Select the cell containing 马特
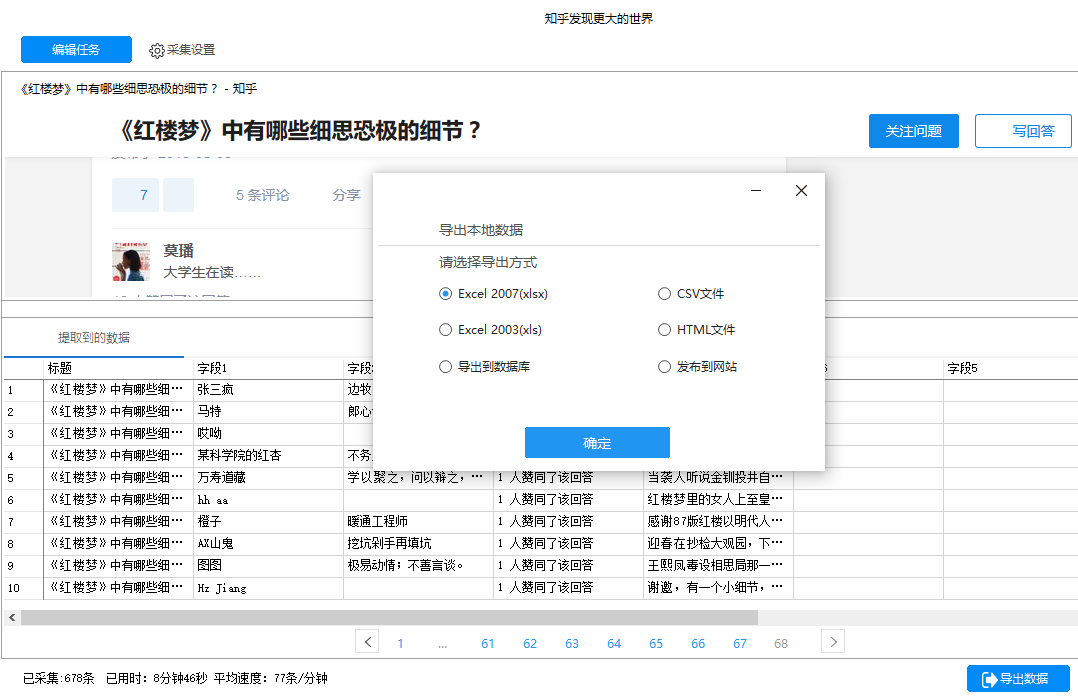The width and height of the screenshot is (1078, 700). pyautogui.click(x=269, y=412)
